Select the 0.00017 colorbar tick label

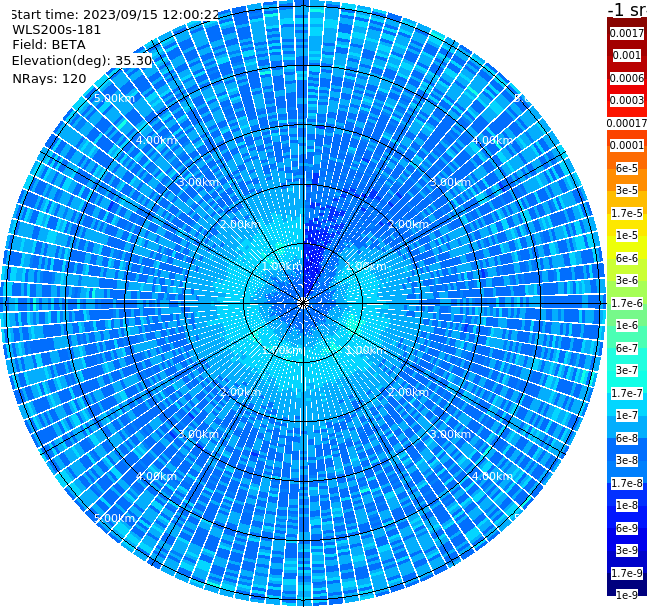tap(627, 123)
